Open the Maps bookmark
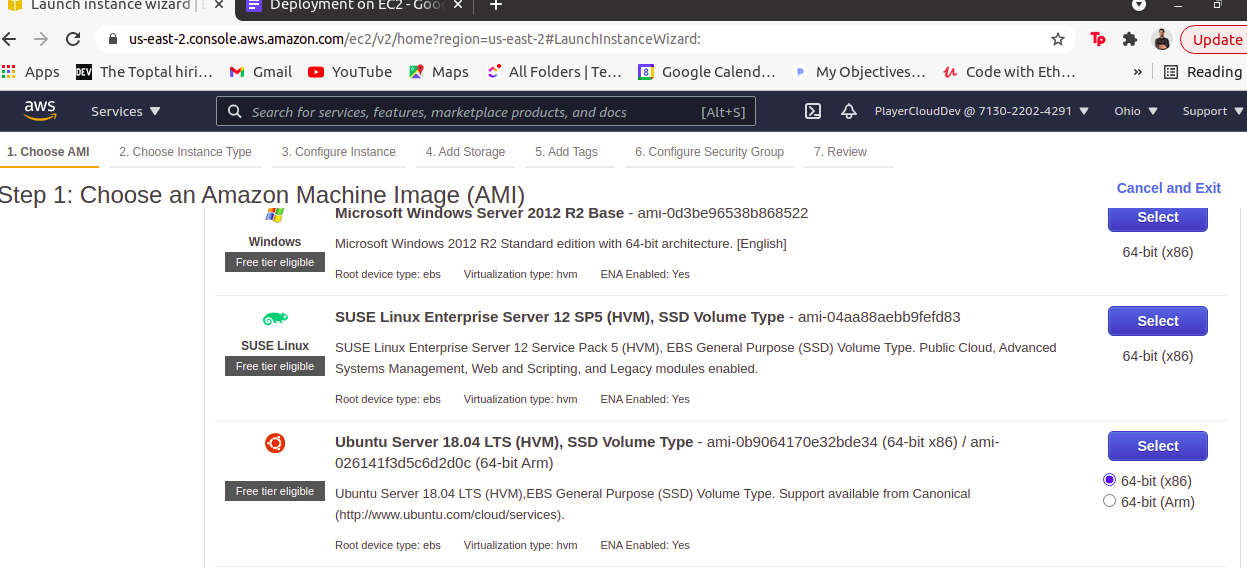The width and height of the screenshot is (1247, 568). pos(438,72)
